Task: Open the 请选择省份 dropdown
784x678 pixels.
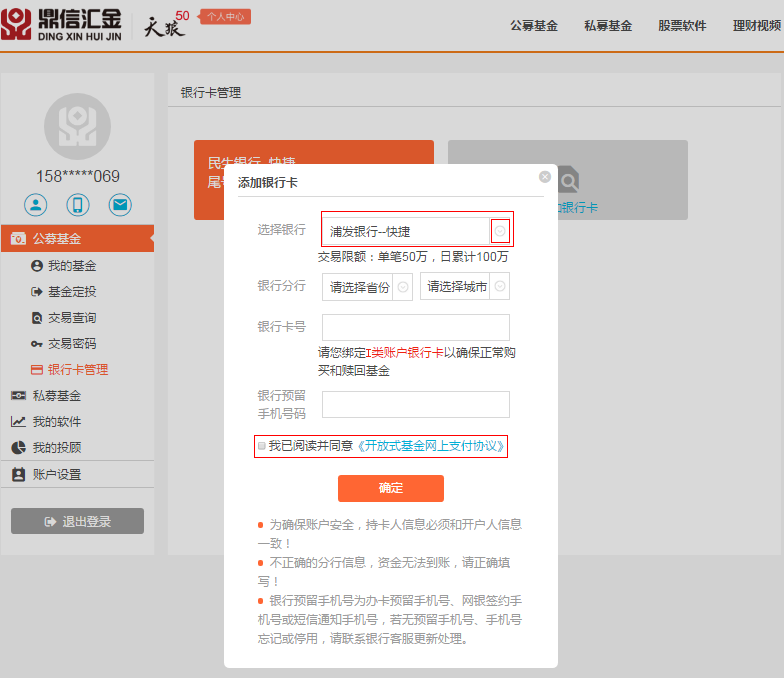Action: pos(368,286)
